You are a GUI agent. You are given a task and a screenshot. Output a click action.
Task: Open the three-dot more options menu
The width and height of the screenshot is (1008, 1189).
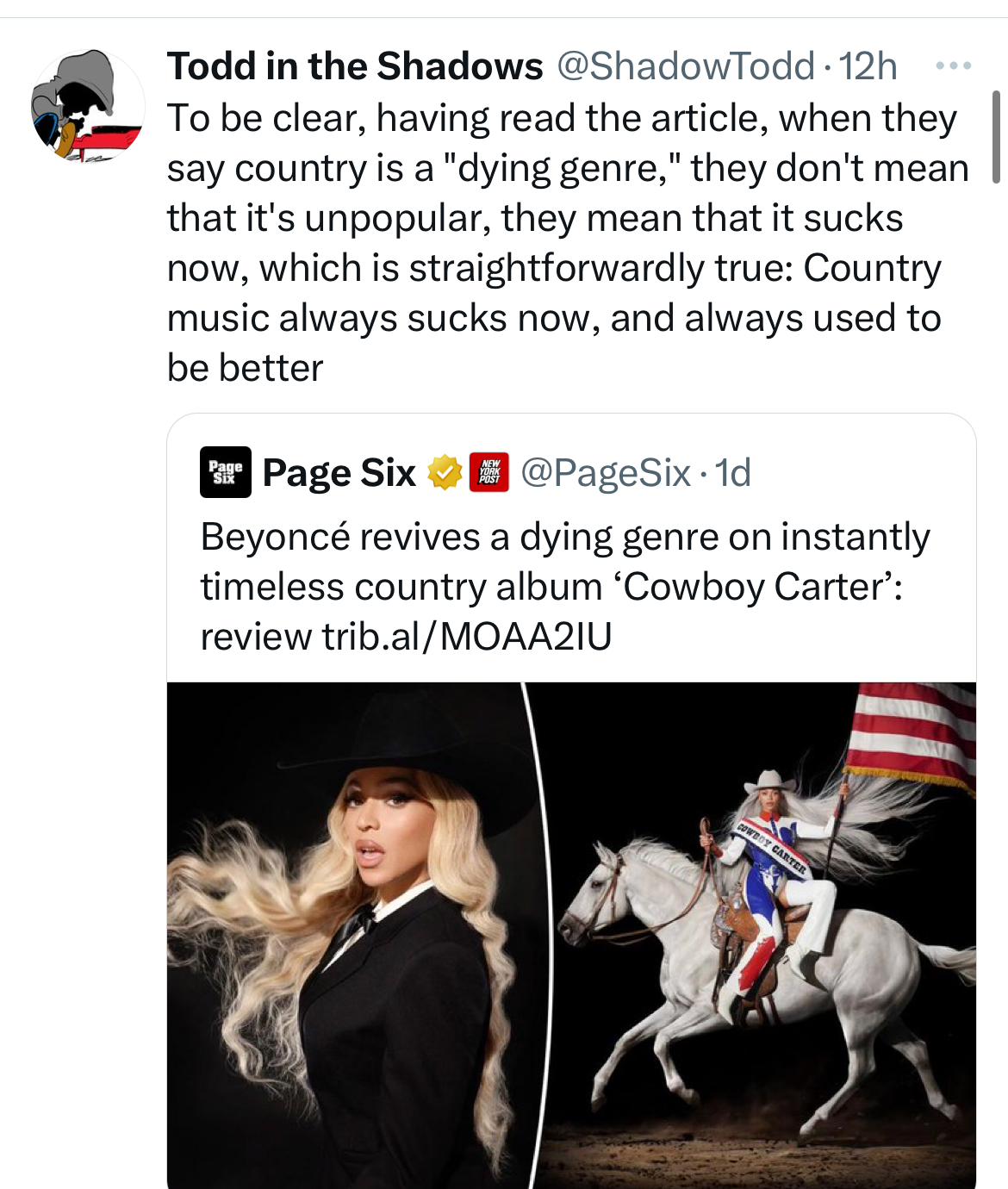(x=954, y=65)
